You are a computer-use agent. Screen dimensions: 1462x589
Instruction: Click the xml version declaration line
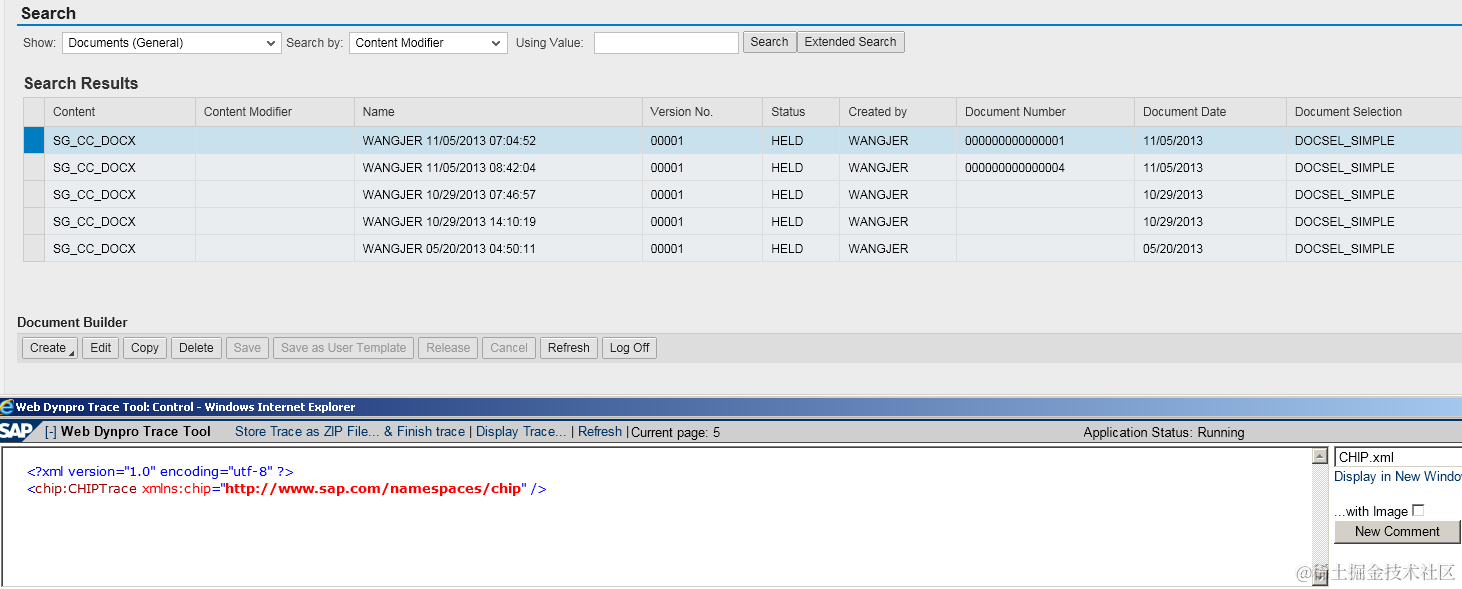click(x=160, y=472)
